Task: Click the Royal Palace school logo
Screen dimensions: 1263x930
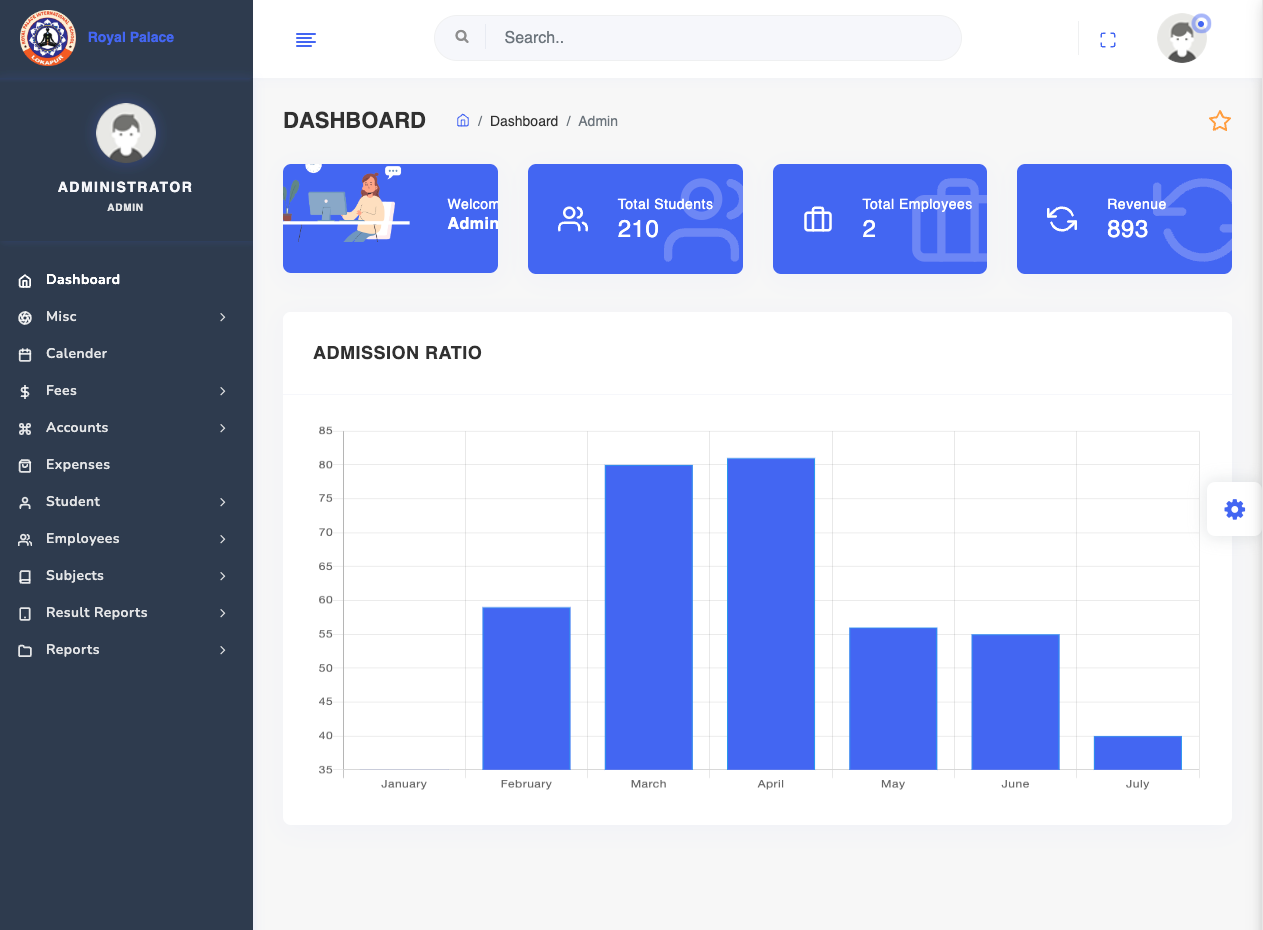Action: [x=47, y=38]
